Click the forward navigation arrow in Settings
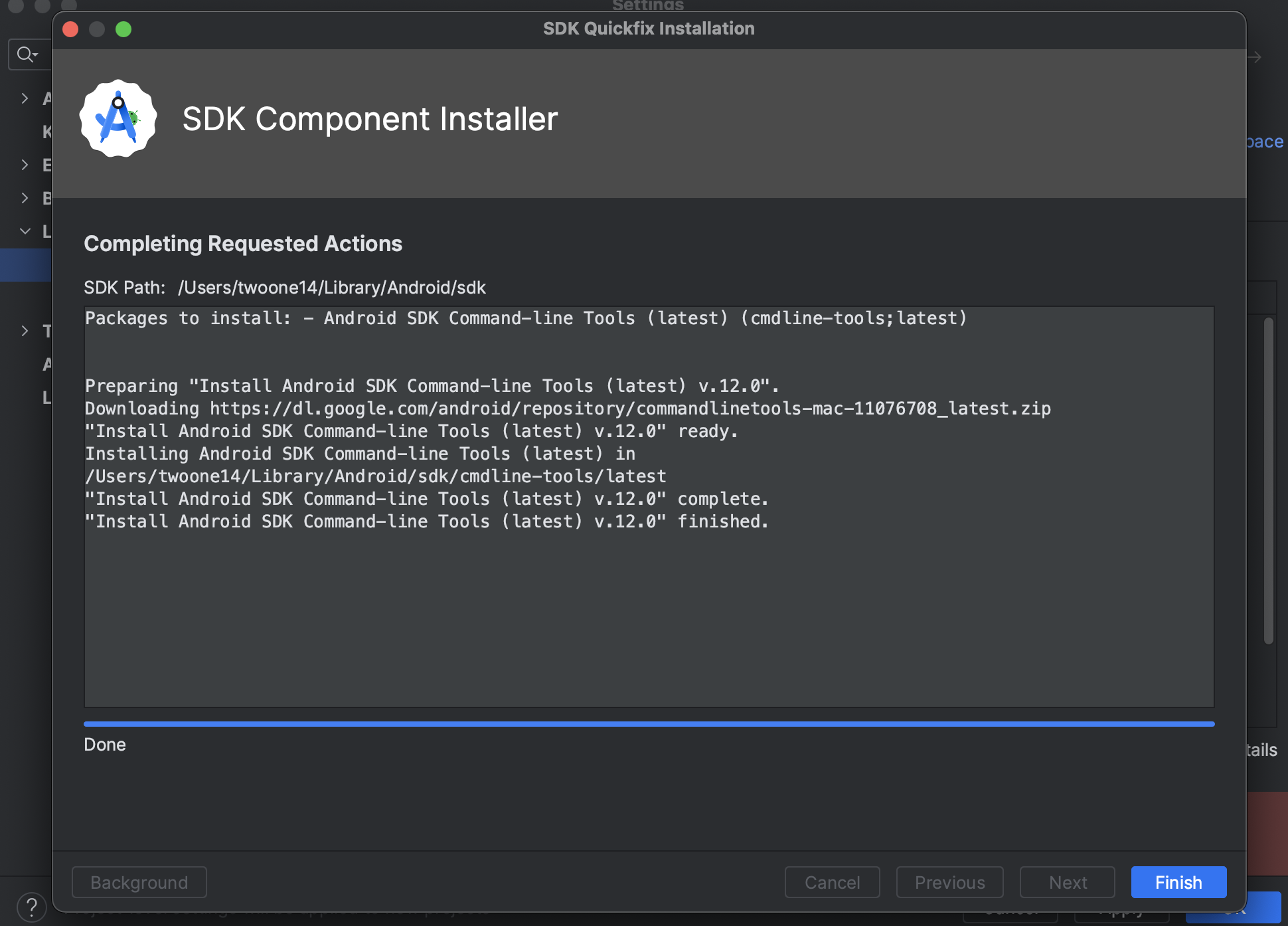This screenshot has width=1288, height=926. point(1254,57)
